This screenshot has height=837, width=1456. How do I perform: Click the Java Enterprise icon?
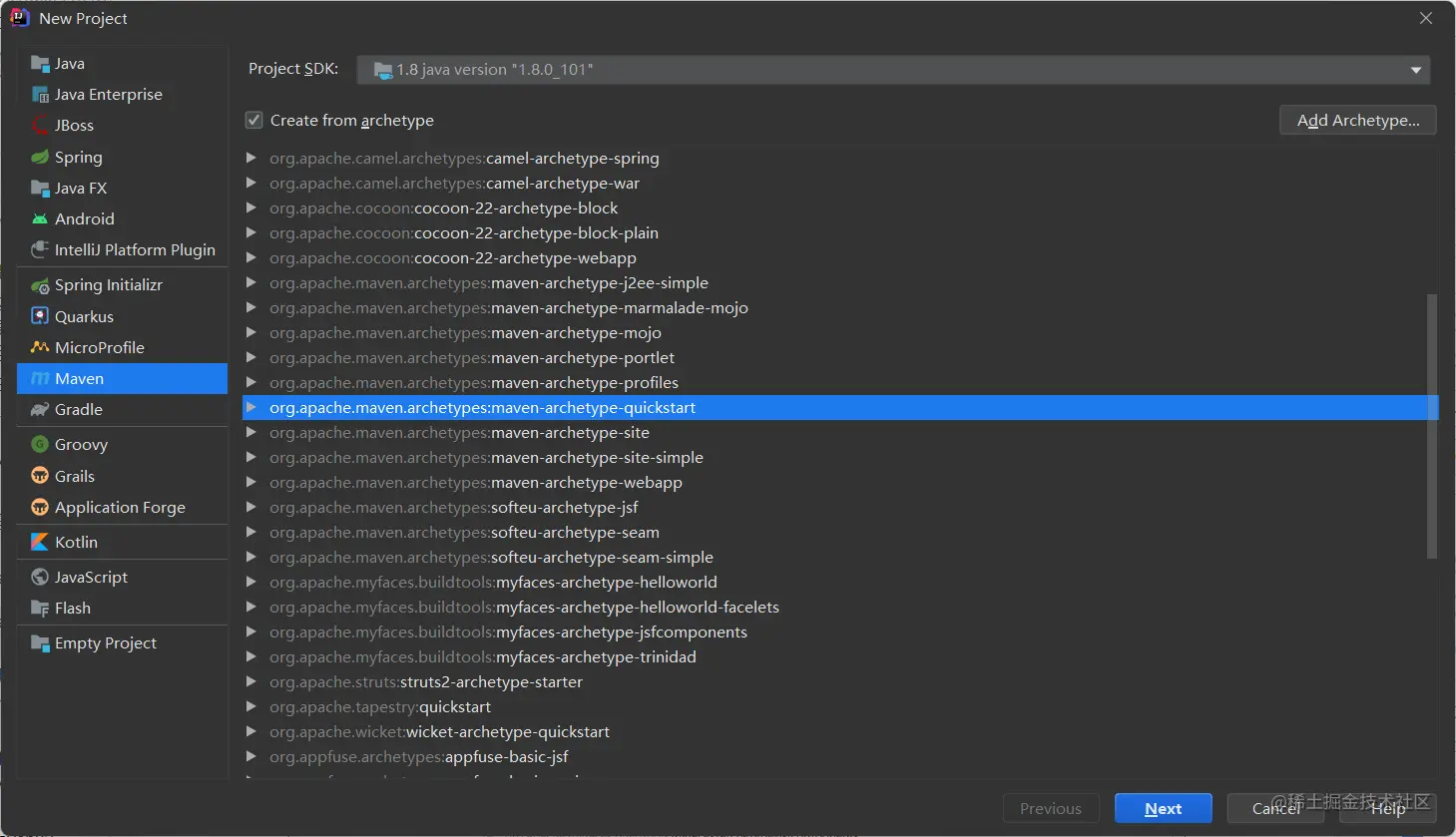point(40,95)
